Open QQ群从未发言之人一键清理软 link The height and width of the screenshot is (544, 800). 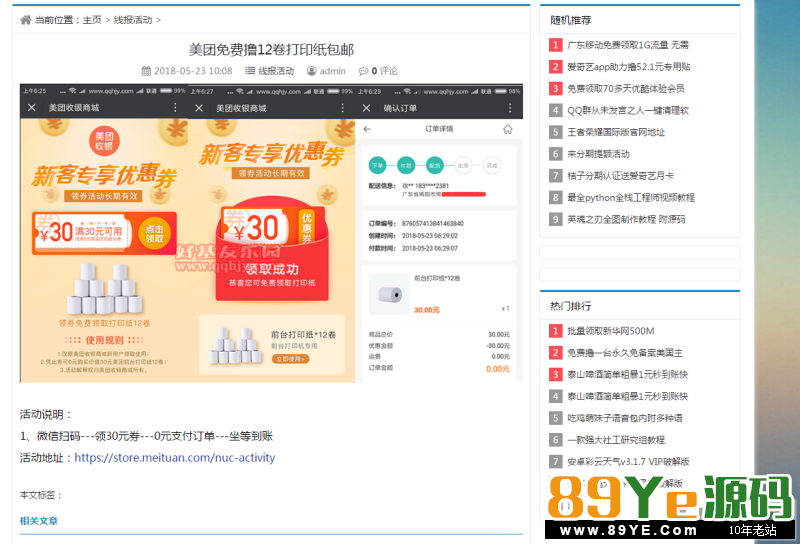(628, 110)
